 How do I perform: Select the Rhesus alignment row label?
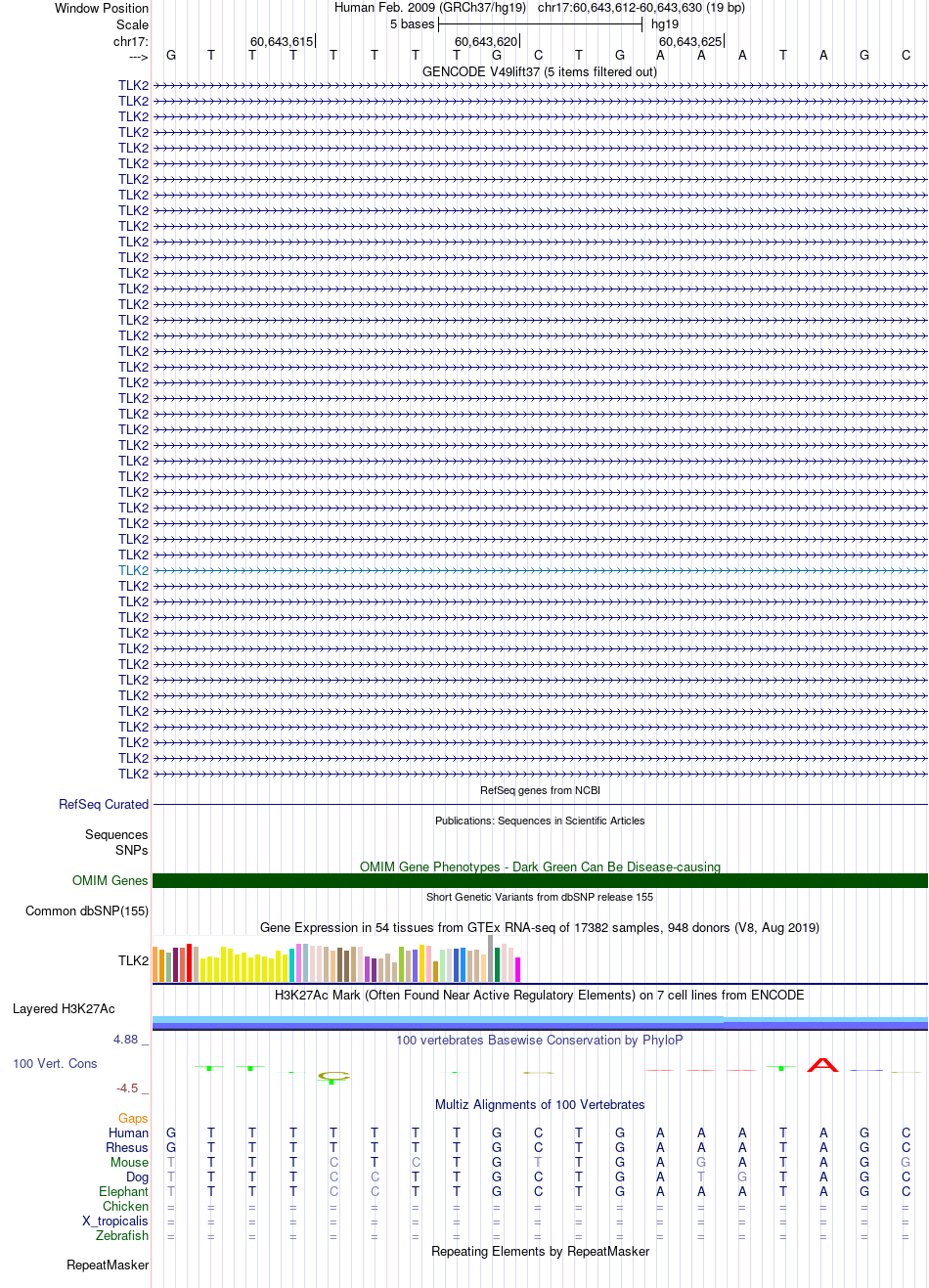[127, 1147]
